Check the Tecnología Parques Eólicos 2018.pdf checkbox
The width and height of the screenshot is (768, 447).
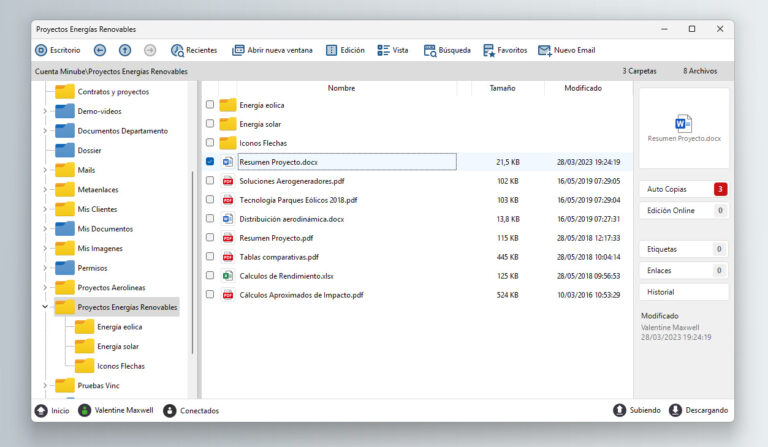(x=210, y=199)
